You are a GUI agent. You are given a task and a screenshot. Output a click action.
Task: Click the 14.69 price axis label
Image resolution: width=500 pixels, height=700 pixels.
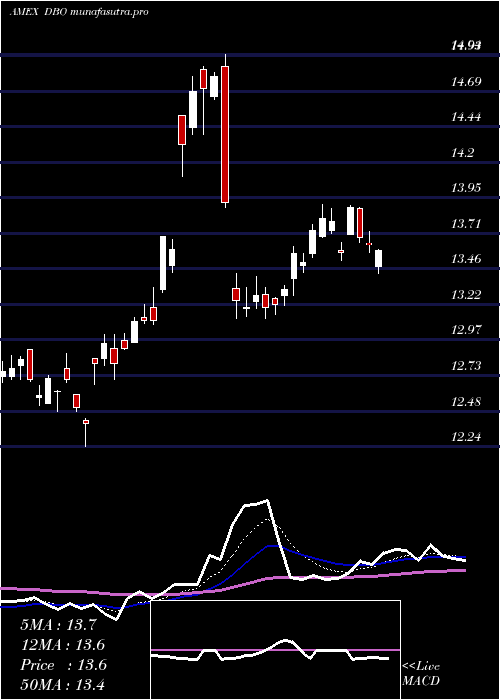pyautogui.click(x=466, y=82)
